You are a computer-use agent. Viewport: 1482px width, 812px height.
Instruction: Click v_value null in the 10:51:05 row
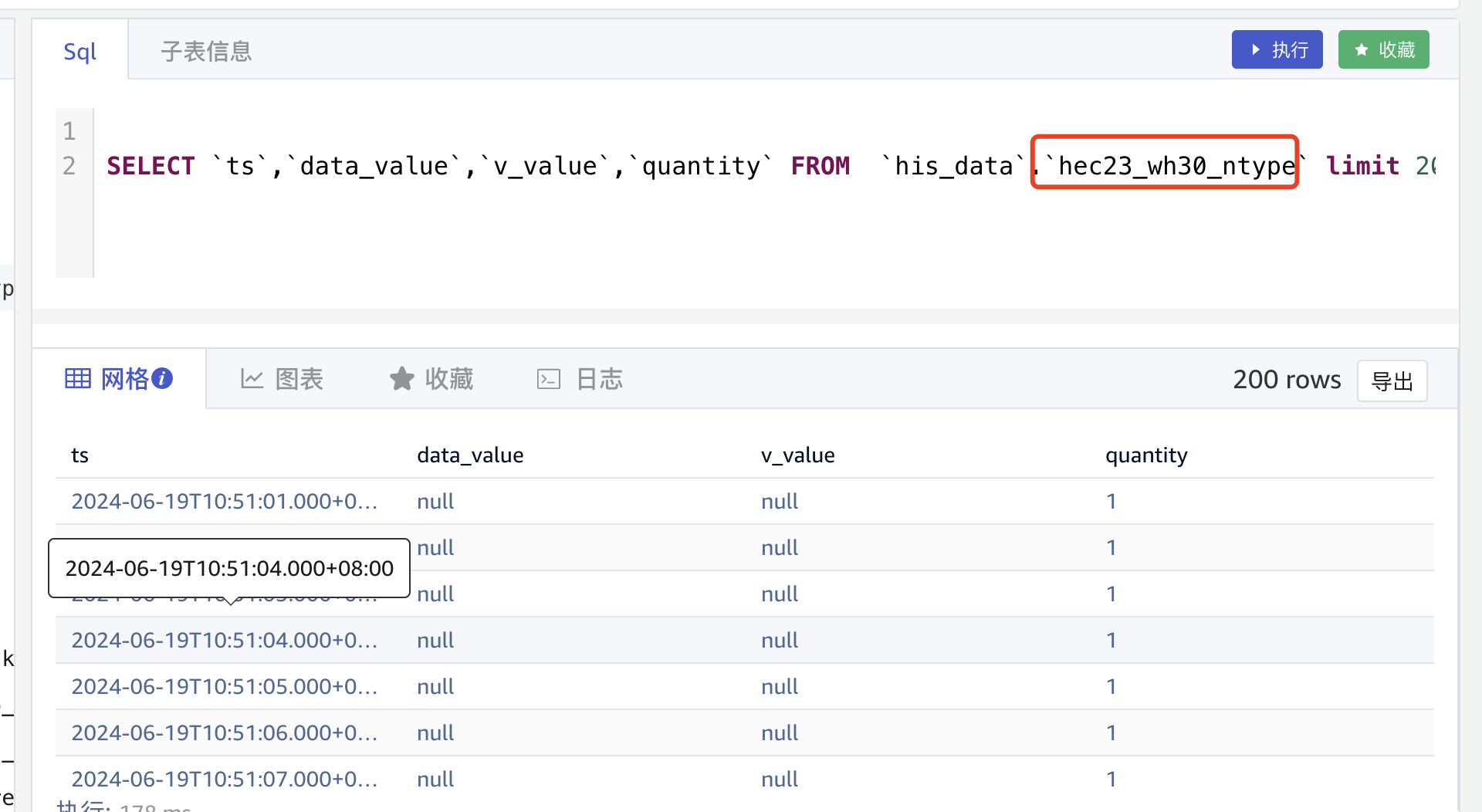pos(780,687)
